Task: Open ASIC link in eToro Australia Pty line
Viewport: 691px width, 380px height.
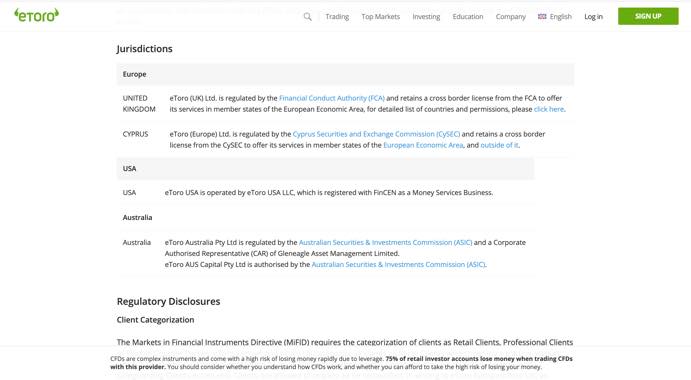Action: (385, 242)
